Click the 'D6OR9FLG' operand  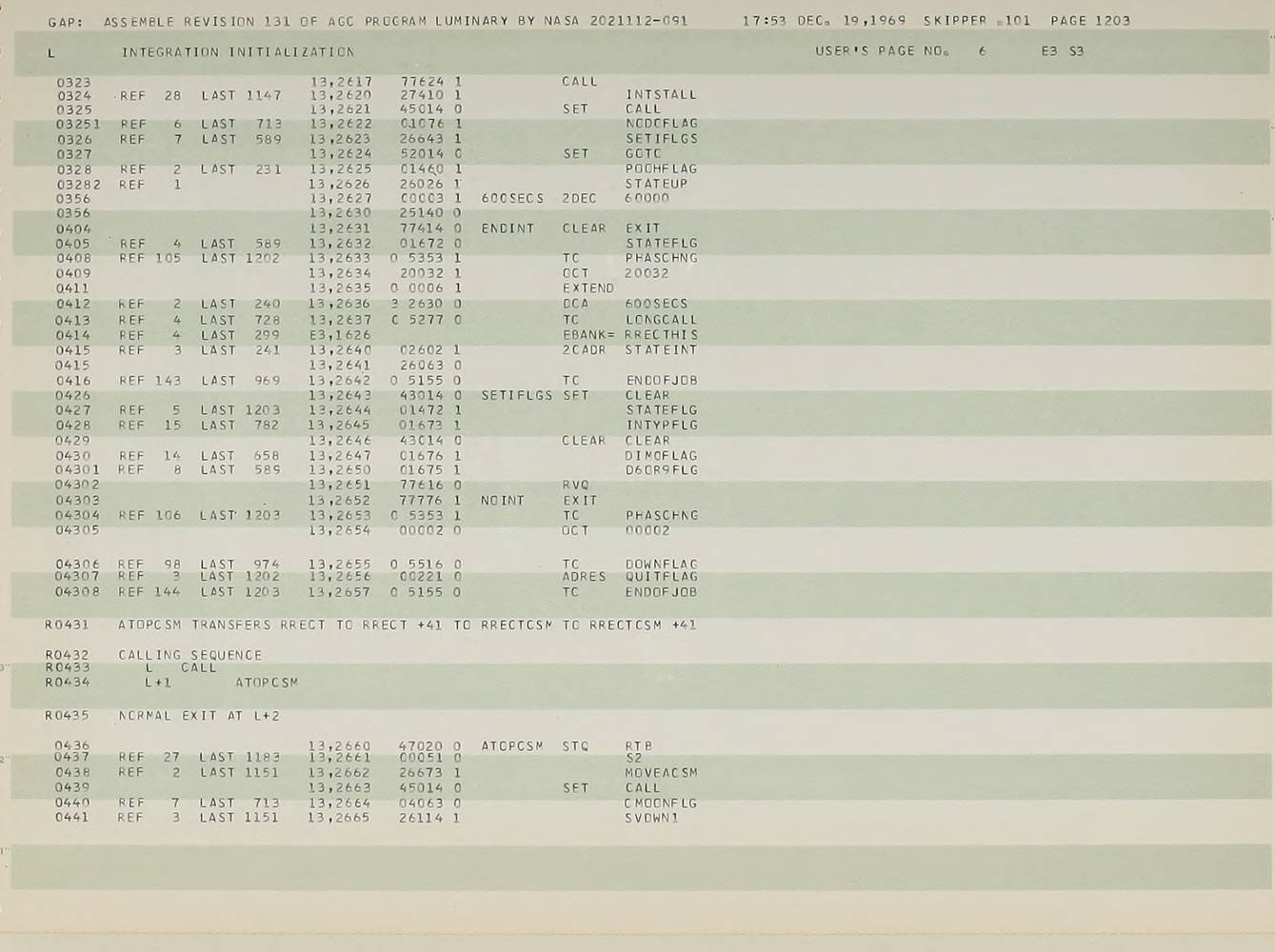(x=661, y=470)
